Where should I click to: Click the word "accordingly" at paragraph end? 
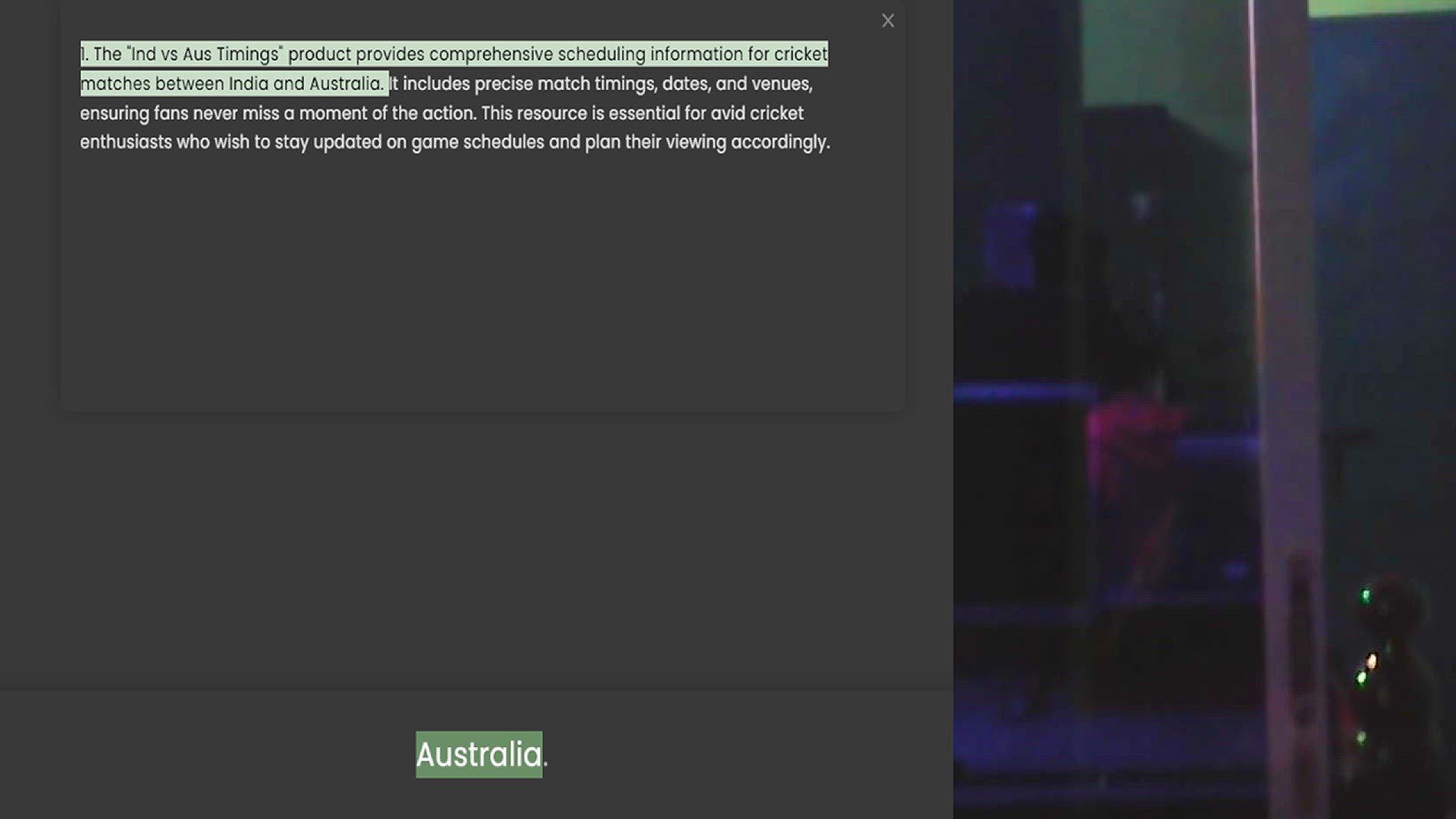[778, 143]
